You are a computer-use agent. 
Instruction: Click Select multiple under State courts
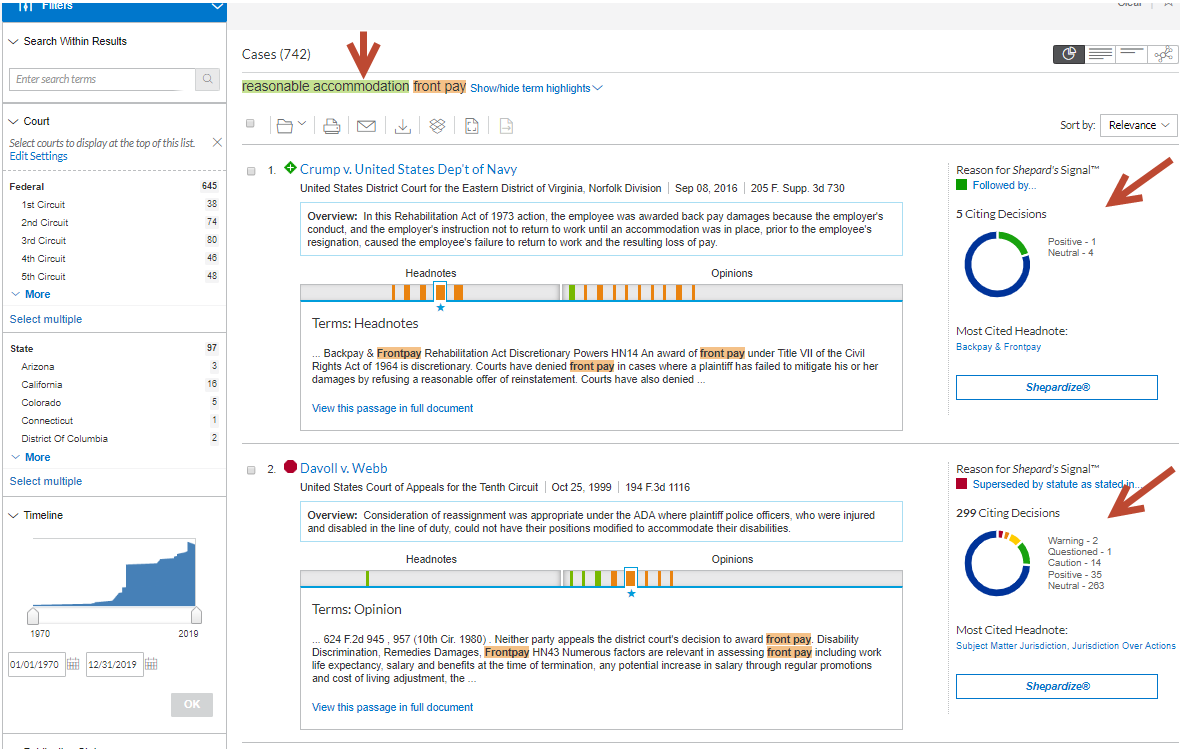coord(46,481)
